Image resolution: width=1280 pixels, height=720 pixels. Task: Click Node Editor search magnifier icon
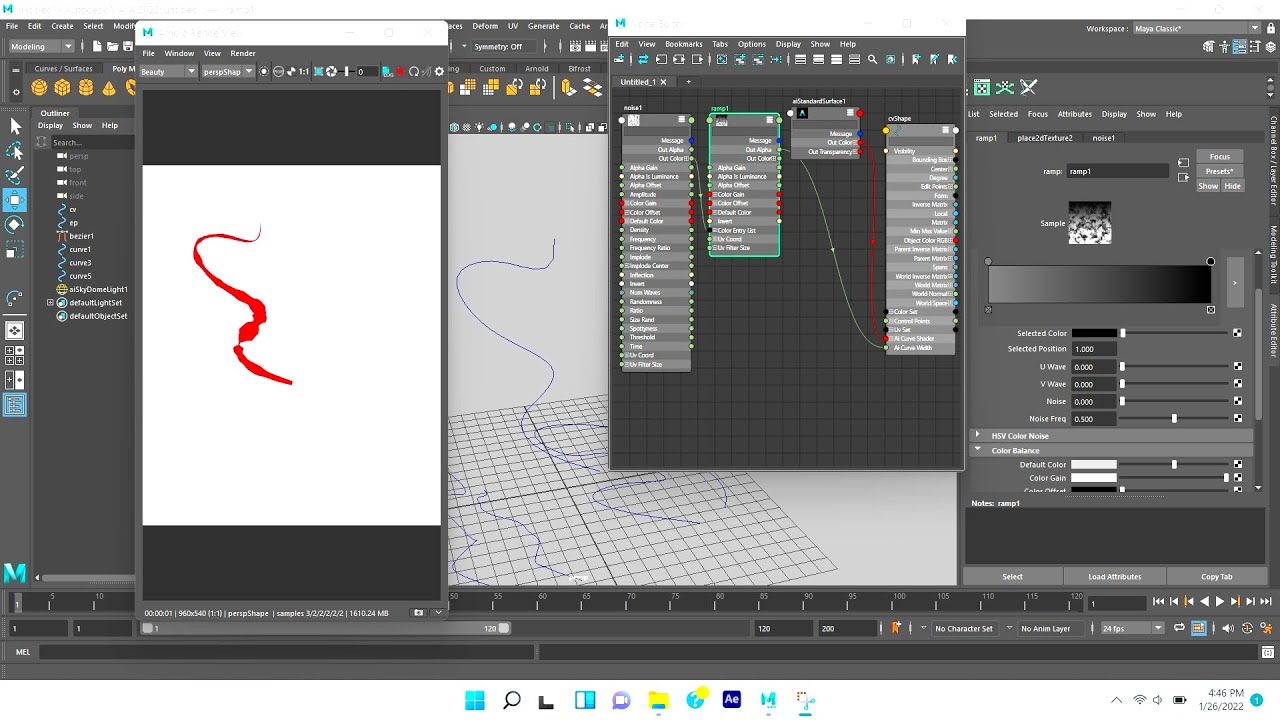pos(872,60)
